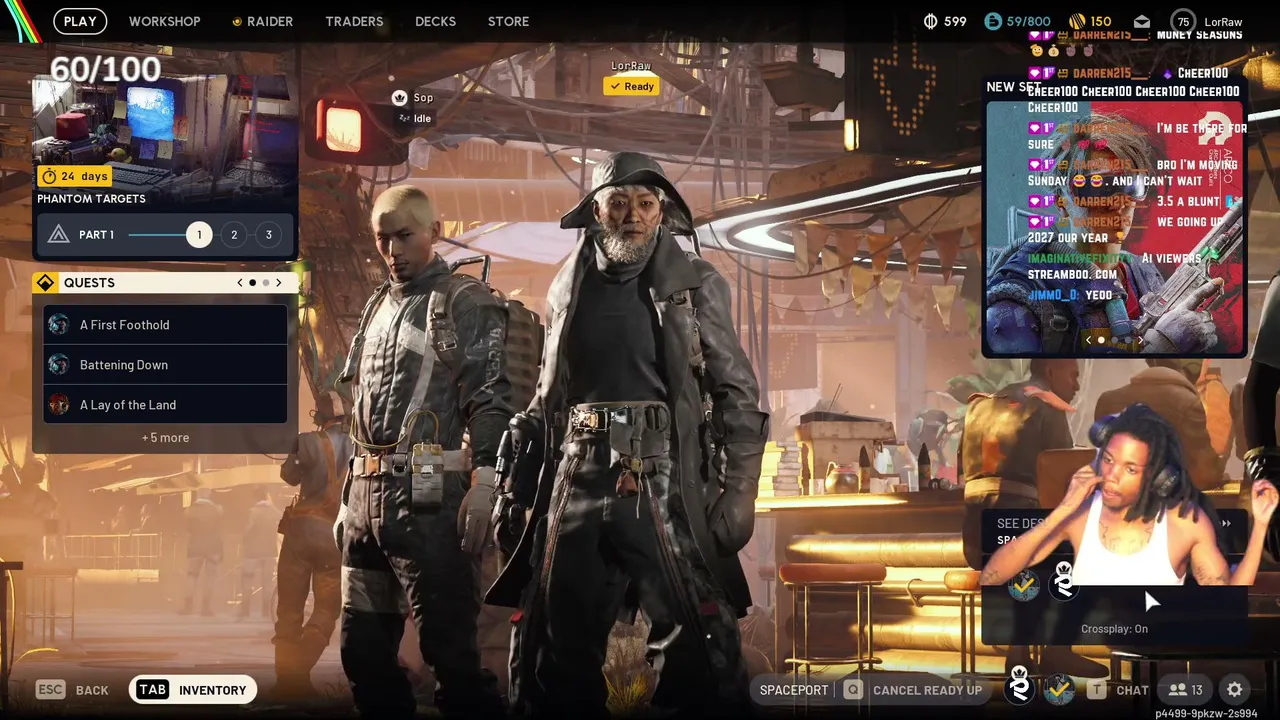The width and height of the screenshot is (1280, 720).
Task: Click the checkmarked avatar in the squad panel
Action: [x=1023, y=587]
